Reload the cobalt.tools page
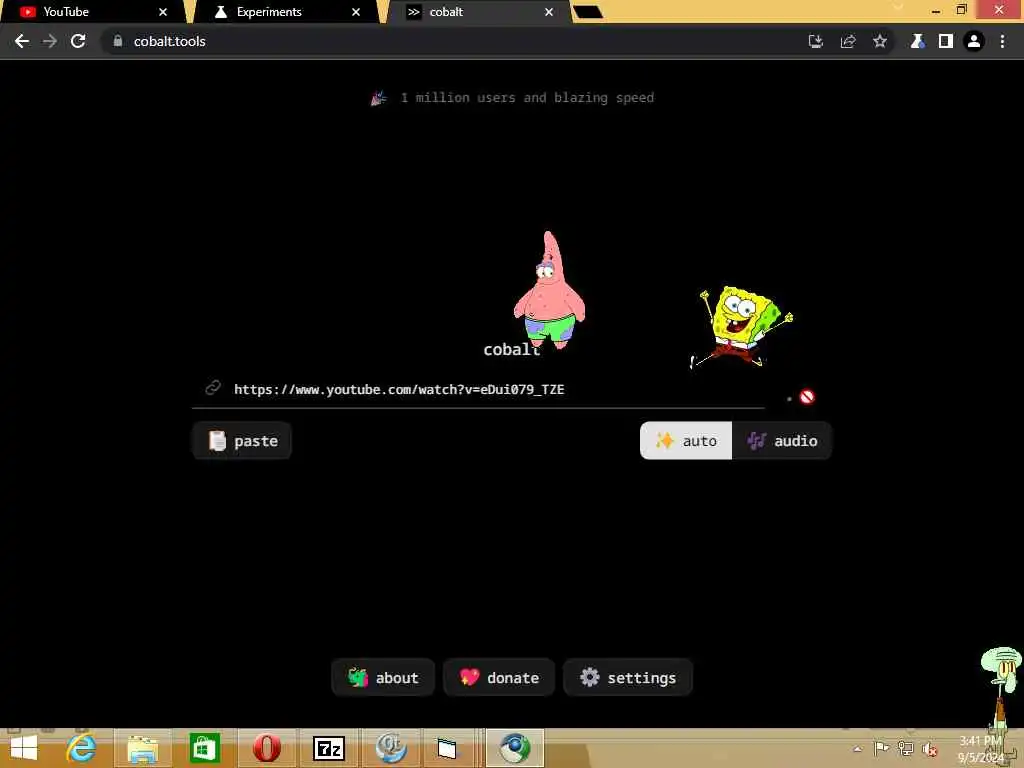 [78, 41]
